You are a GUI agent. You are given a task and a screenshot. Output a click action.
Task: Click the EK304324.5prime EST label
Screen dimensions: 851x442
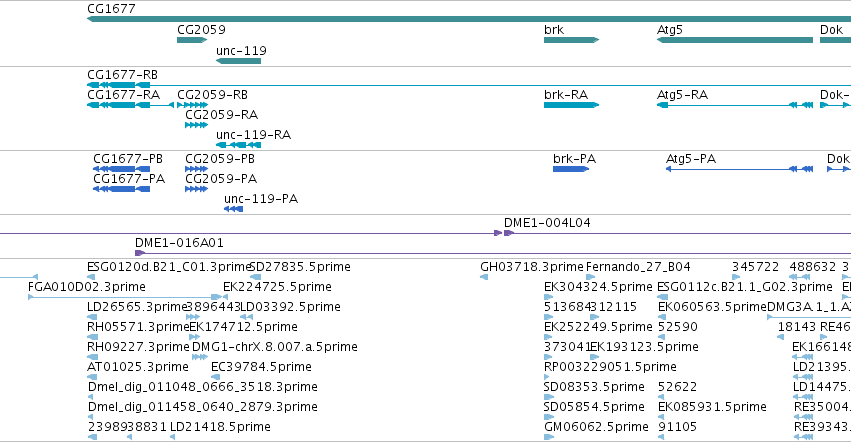[x=598, y=287]
